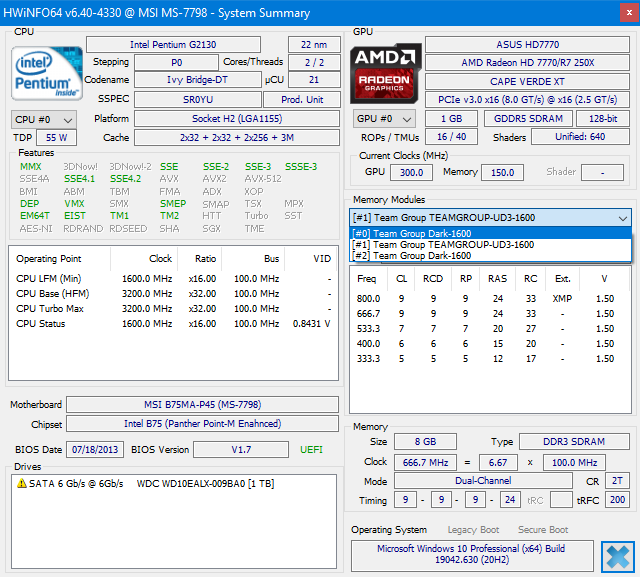This screenshot has height=577, width=640.
Task: Click the 128-bit bus width field
Action: (603, 119)
